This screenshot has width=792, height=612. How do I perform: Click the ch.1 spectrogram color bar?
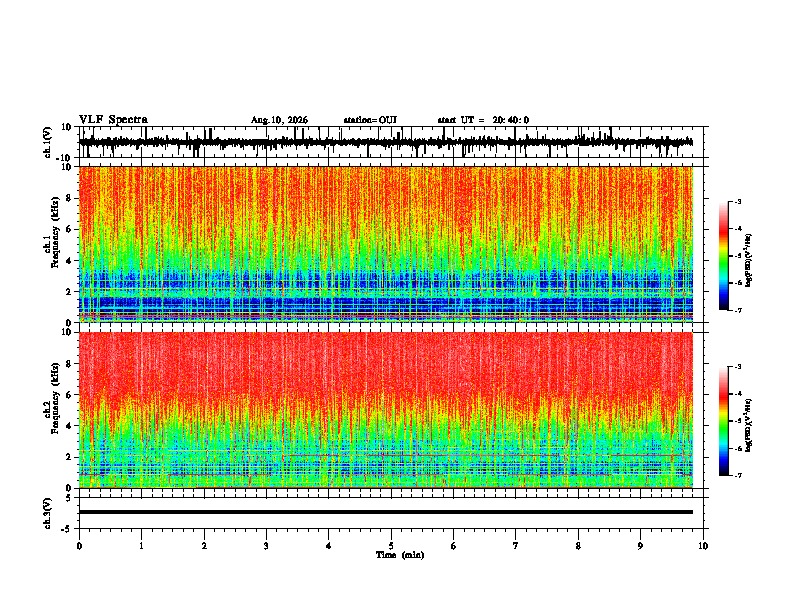[x=723, y=256]
